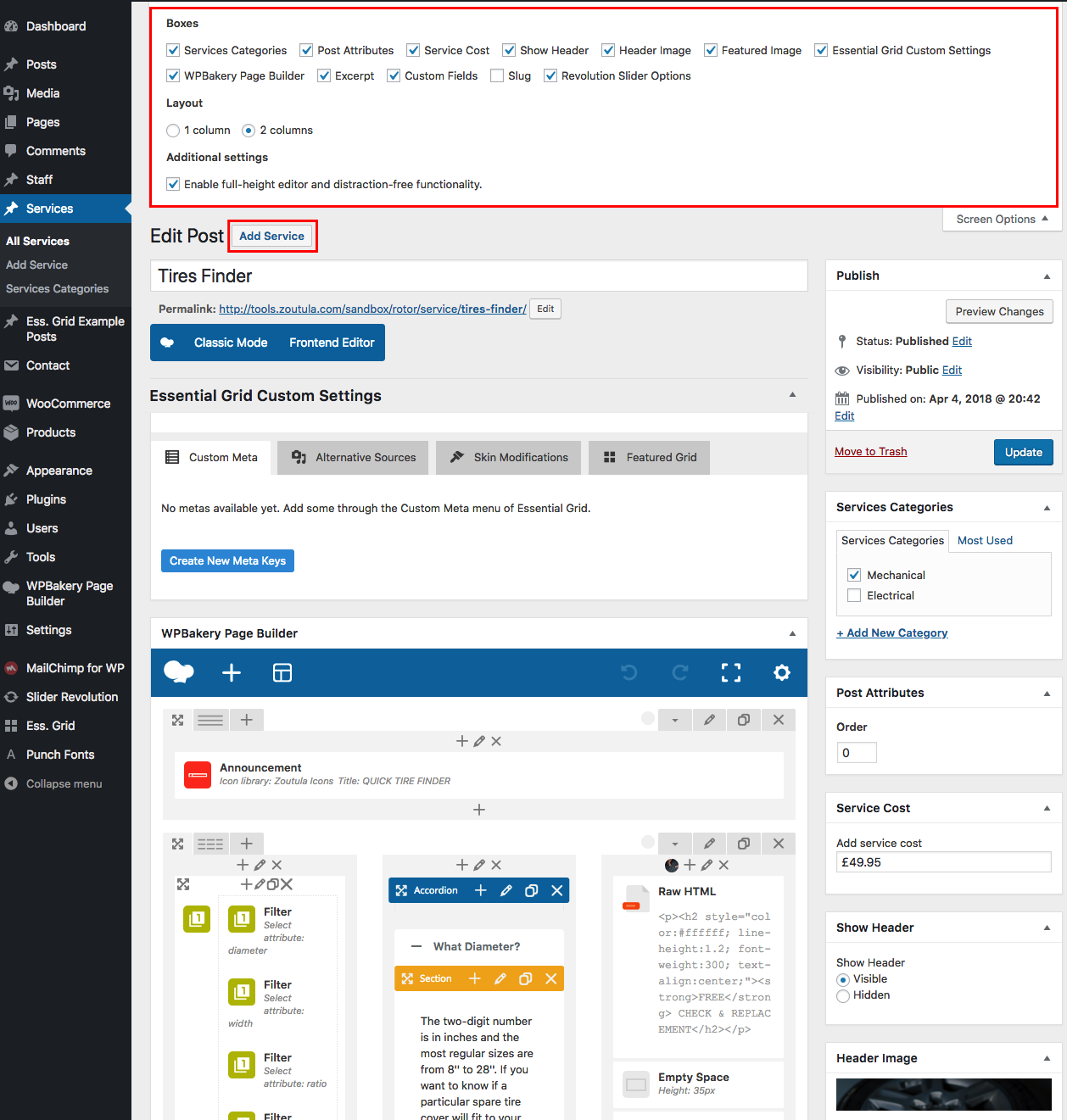Click the Empty Space element icon
1067x1120 pixels.
point(636,1084)
